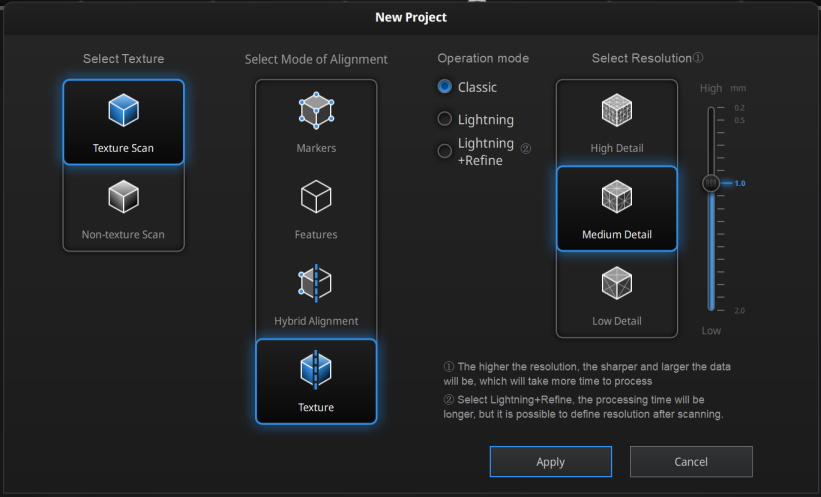The image size is (821, 497).
Task: Click the 'Operation mode' heading
Action: point(483,58)
